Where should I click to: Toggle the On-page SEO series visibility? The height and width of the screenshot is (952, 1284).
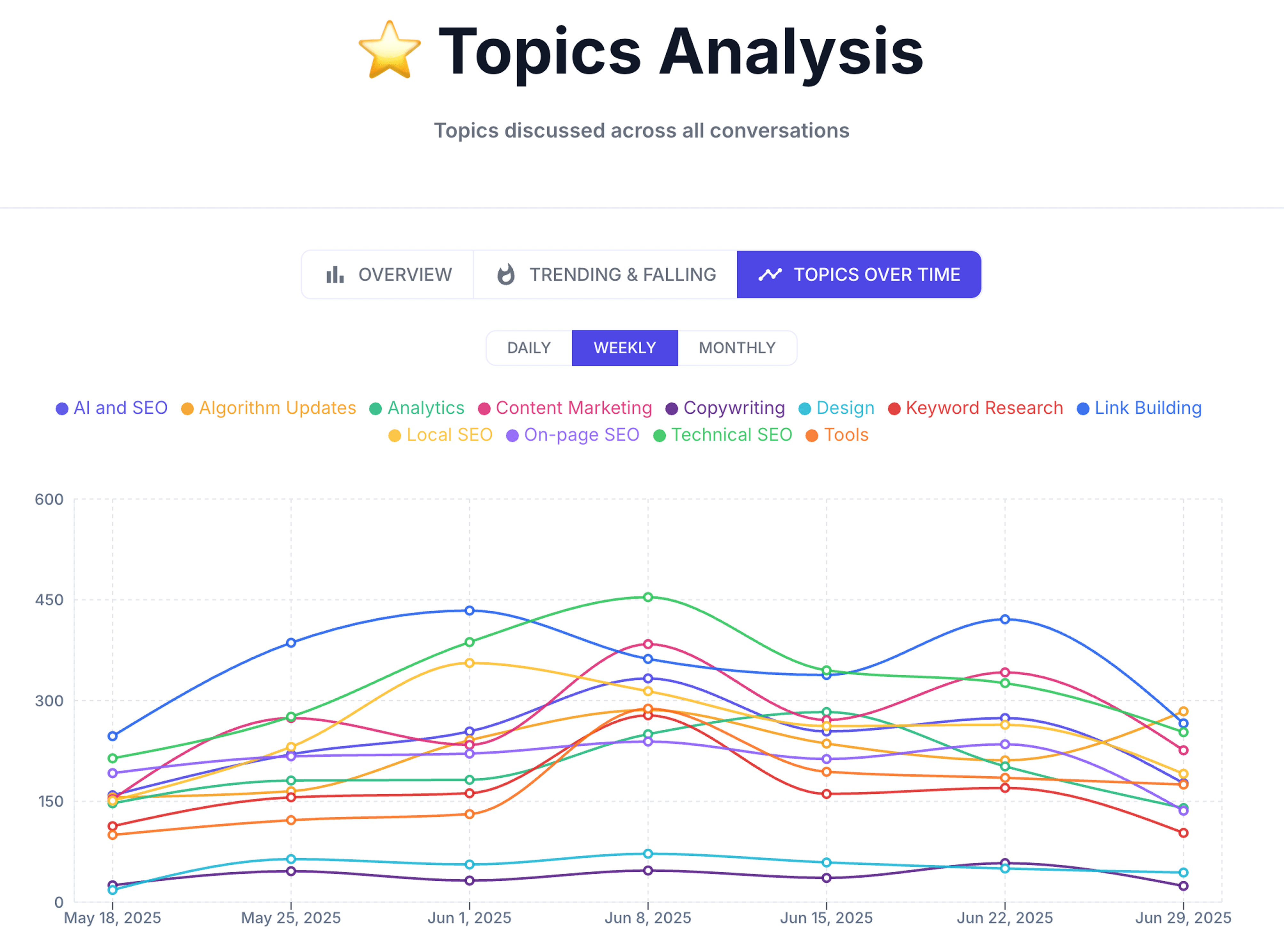point(582,435)
